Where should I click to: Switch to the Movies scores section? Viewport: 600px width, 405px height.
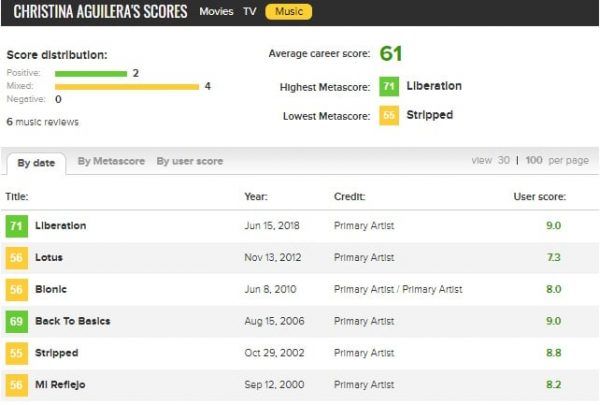[216, 12]
